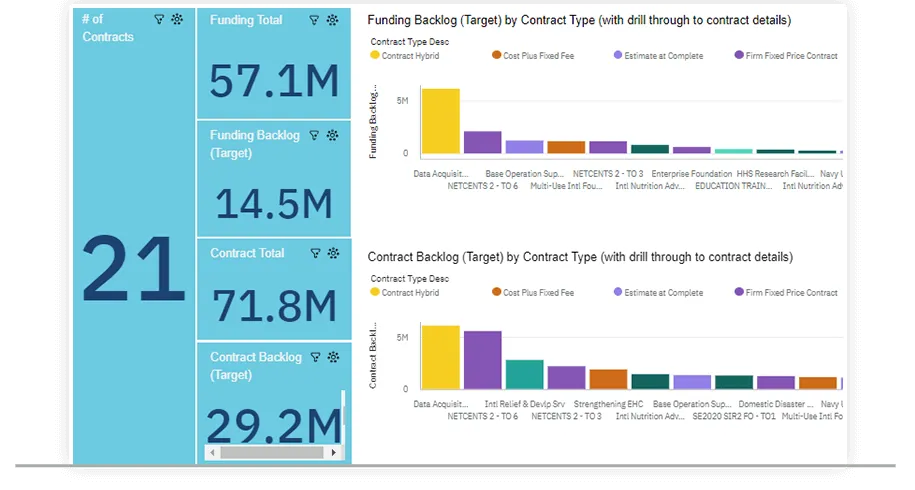Click 'Funding Backlog (Target) by Contract Type' chart title
Image resolution: width=915 pixels, height=490 pixels.
[579, 20]
